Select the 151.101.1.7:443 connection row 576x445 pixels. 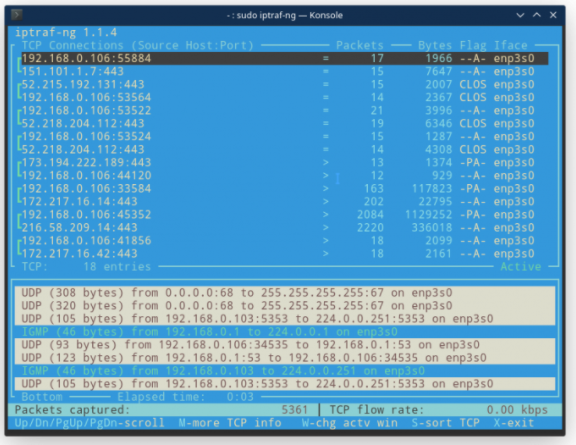tap(285, 71)
